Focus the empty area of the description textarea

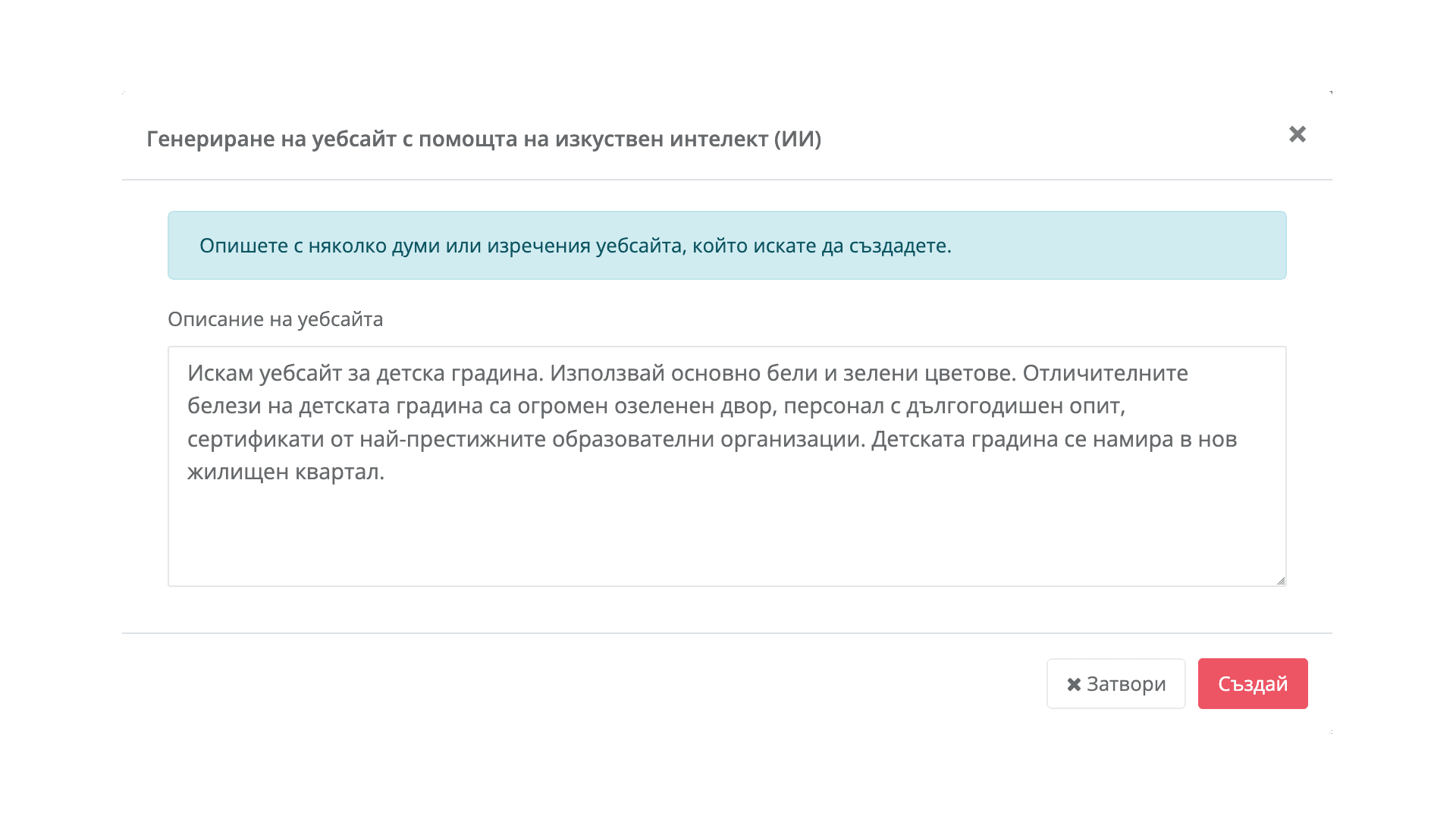click(726, 531)
